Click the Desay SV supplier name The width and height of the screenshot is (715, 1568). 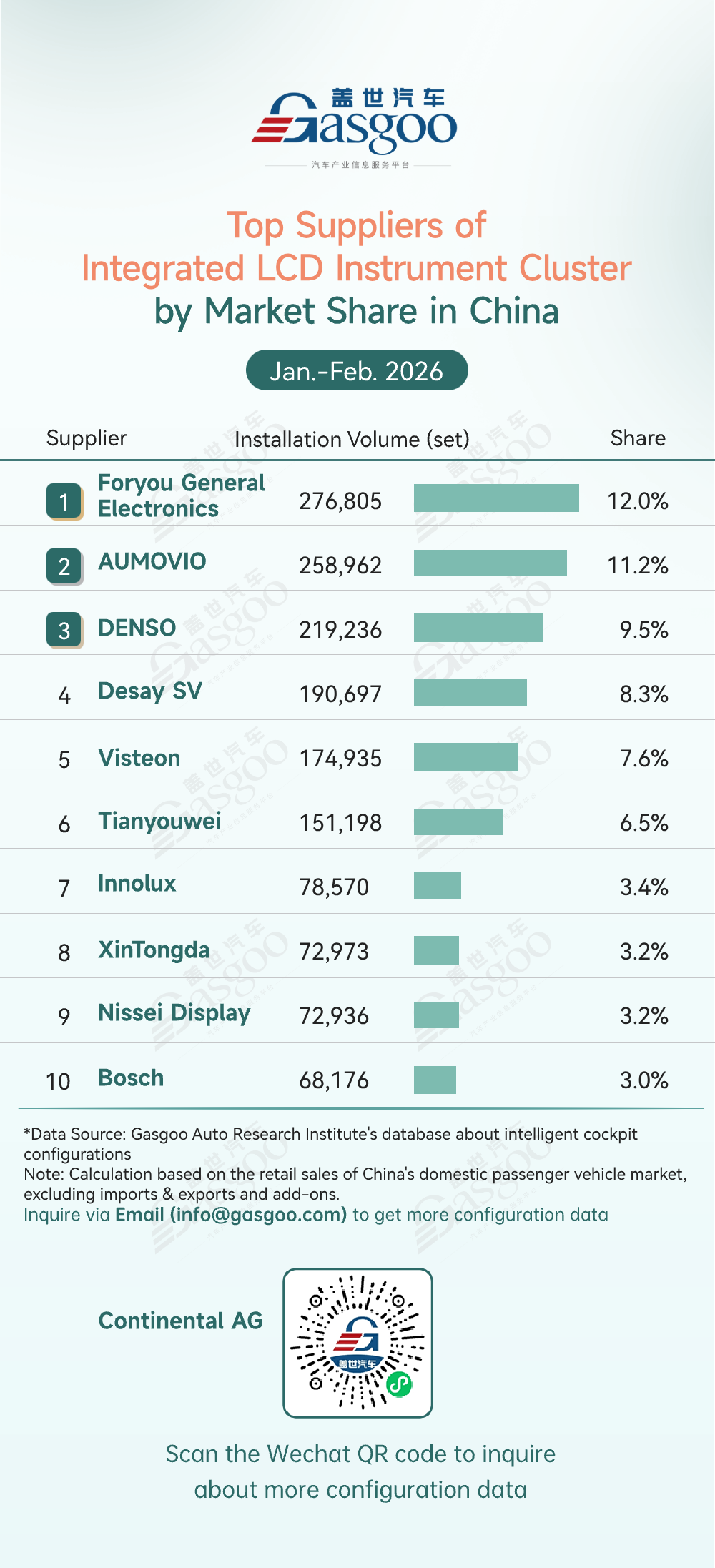point(150,691)
